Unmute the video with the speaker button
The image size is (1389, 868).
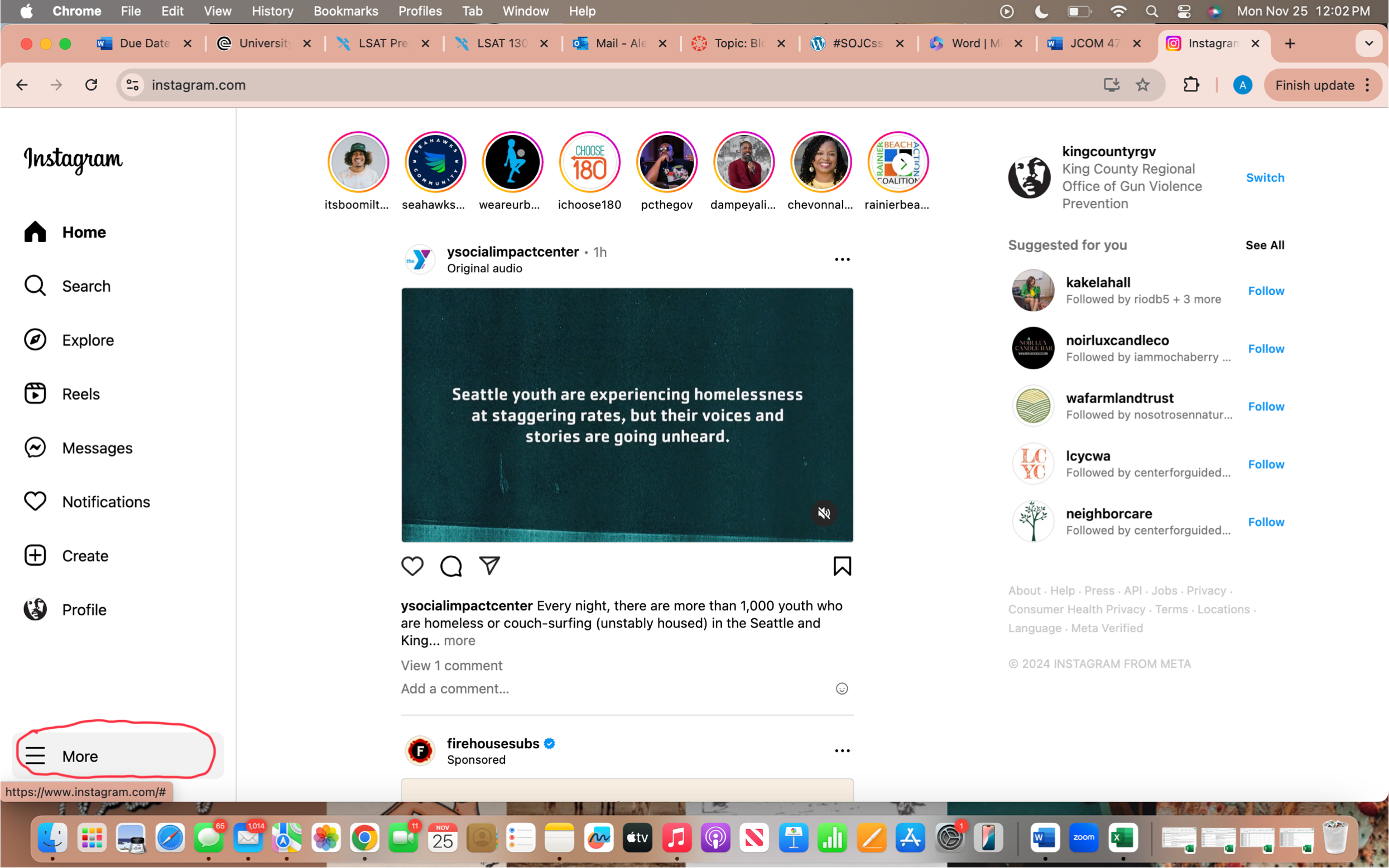(824, 513)
